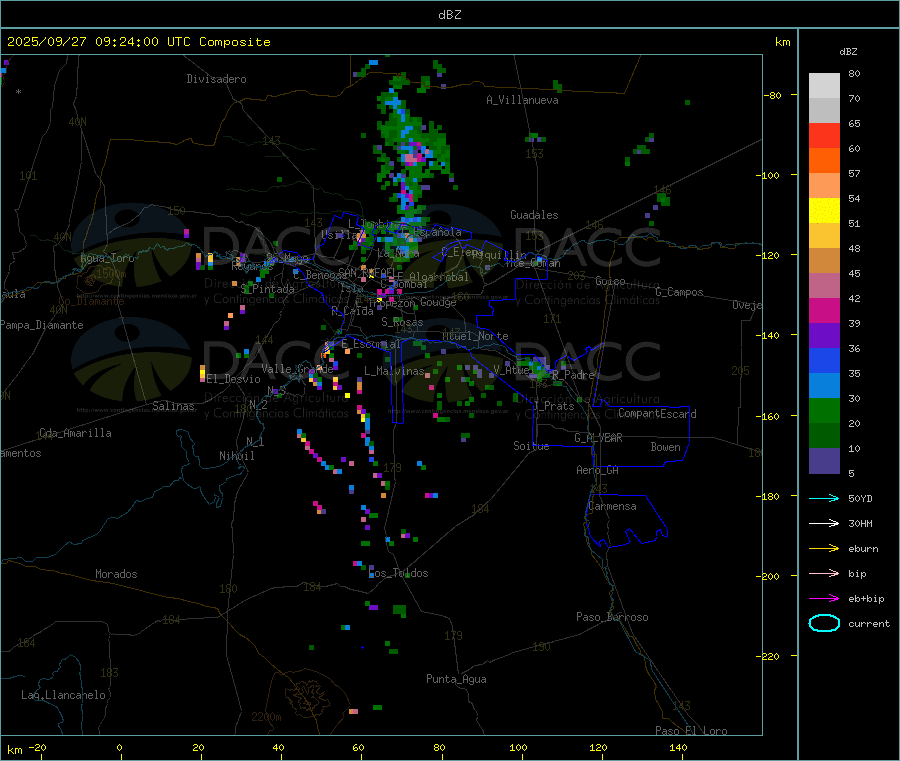Click the 'A_Villanueva' map label

click(522, 100)
